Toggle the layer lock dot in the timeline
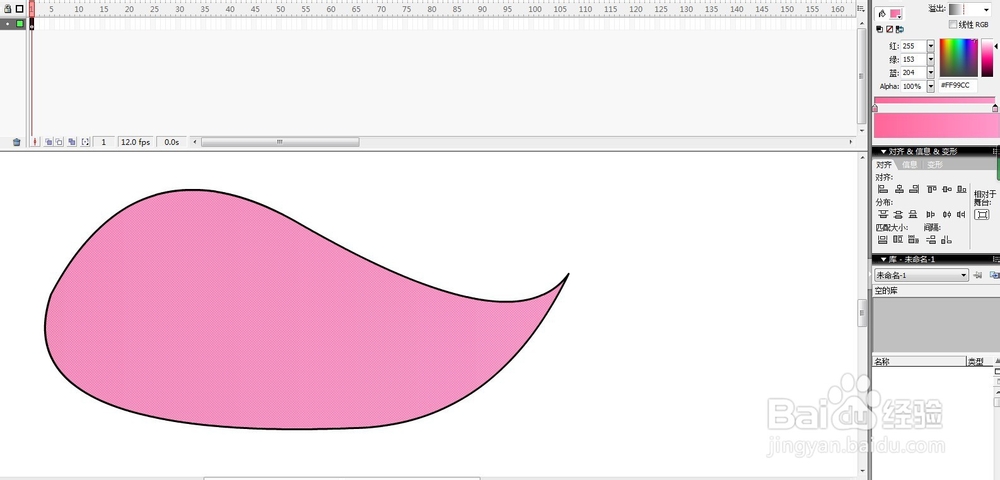The height and width of the screenshot is (480, 1000). [x=8, y=24]
